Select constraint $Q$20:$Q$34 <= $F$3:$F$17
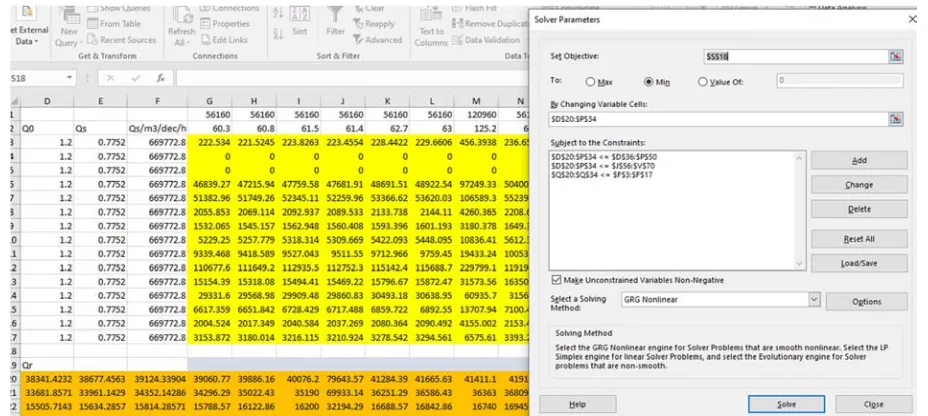Screen dimensions: 928x416 [602, 174]
